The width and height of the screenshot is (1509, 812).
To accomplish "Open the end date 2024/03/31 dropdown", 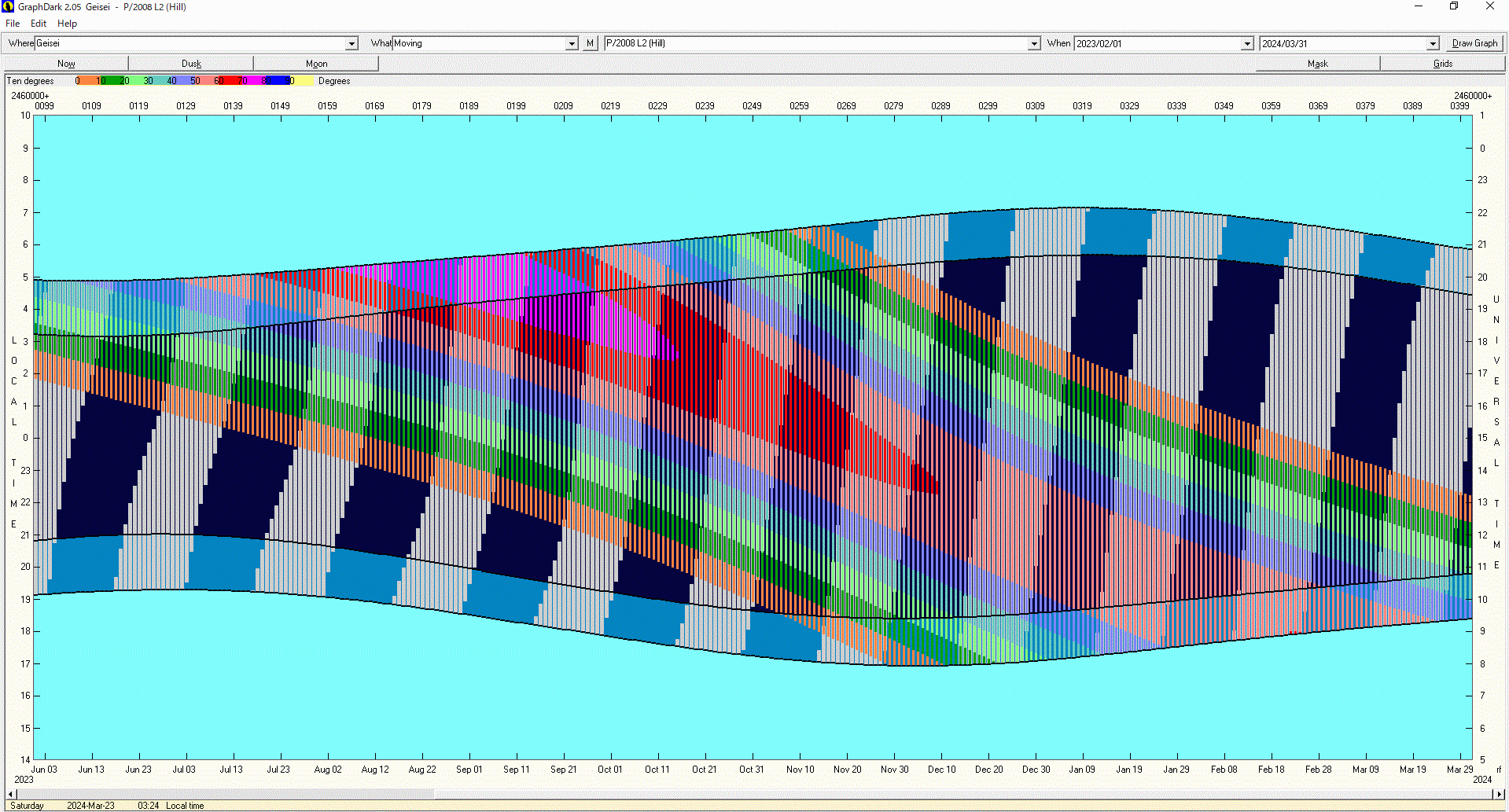I will (x=1432, y=43).
